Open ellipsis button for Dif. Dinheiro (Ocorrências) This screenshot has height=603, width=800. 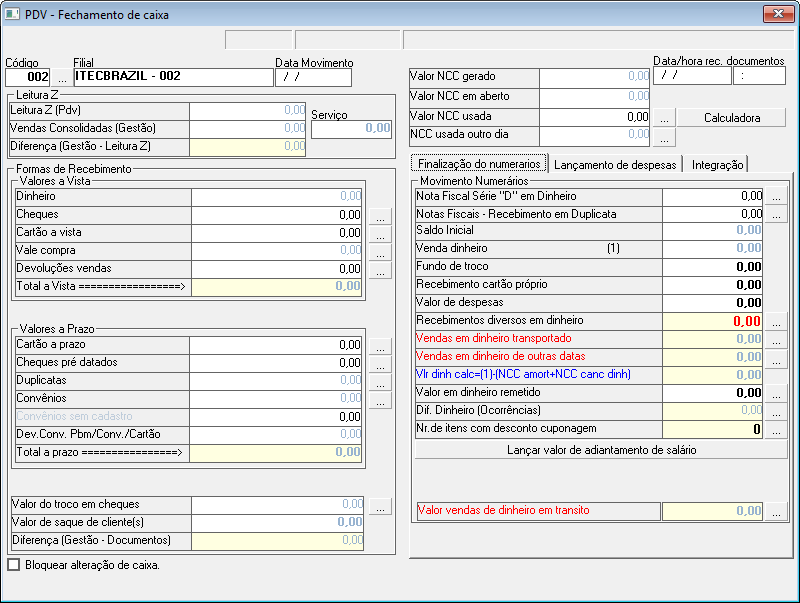click(x=776, y=411)
